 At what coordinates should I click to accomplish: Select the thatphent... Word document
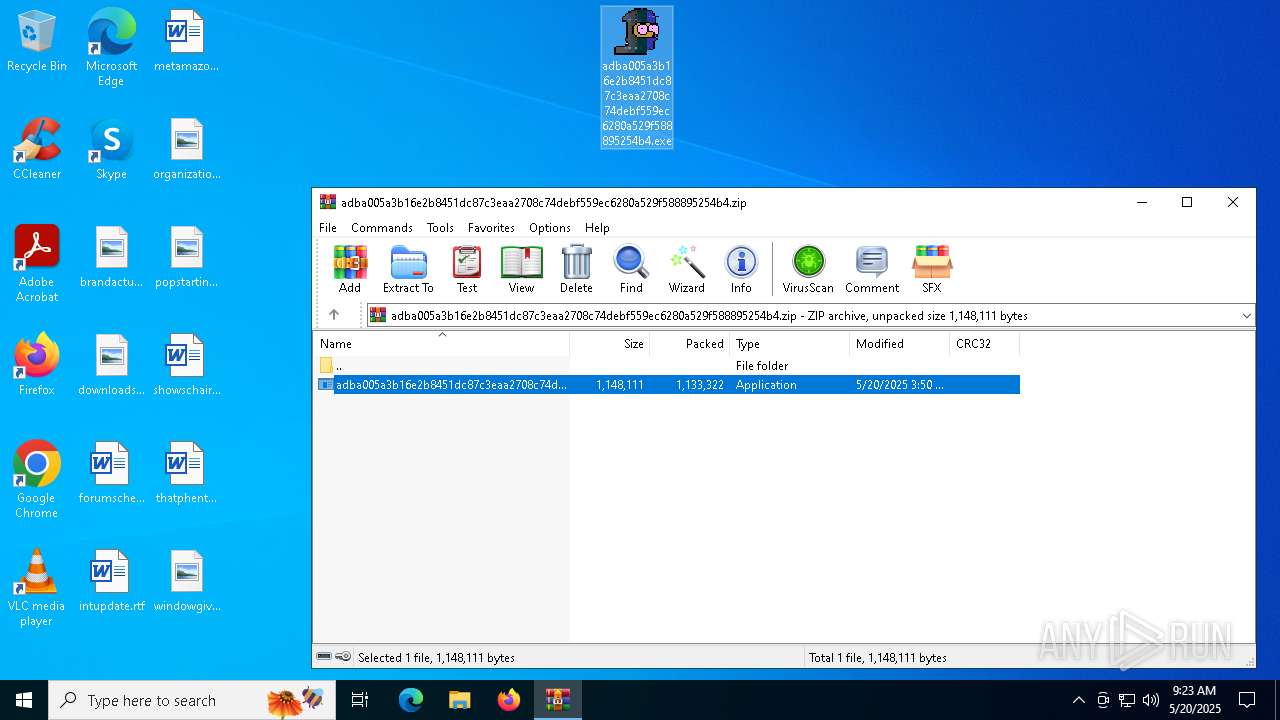pos(186,473)
